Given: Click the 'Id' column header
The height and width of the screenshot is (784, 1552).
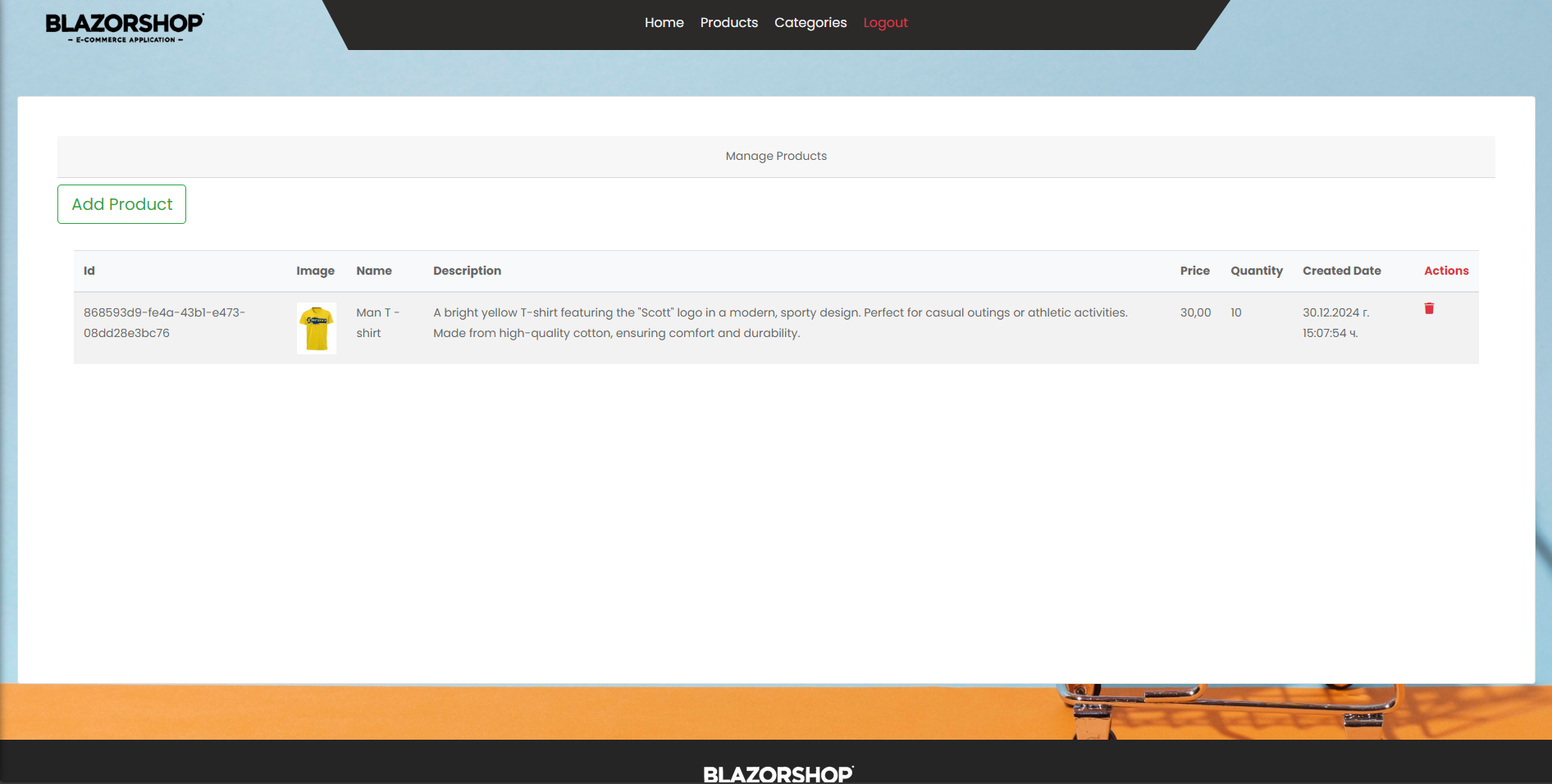Looking at the screenshot, I should click(x=89, y=271).
